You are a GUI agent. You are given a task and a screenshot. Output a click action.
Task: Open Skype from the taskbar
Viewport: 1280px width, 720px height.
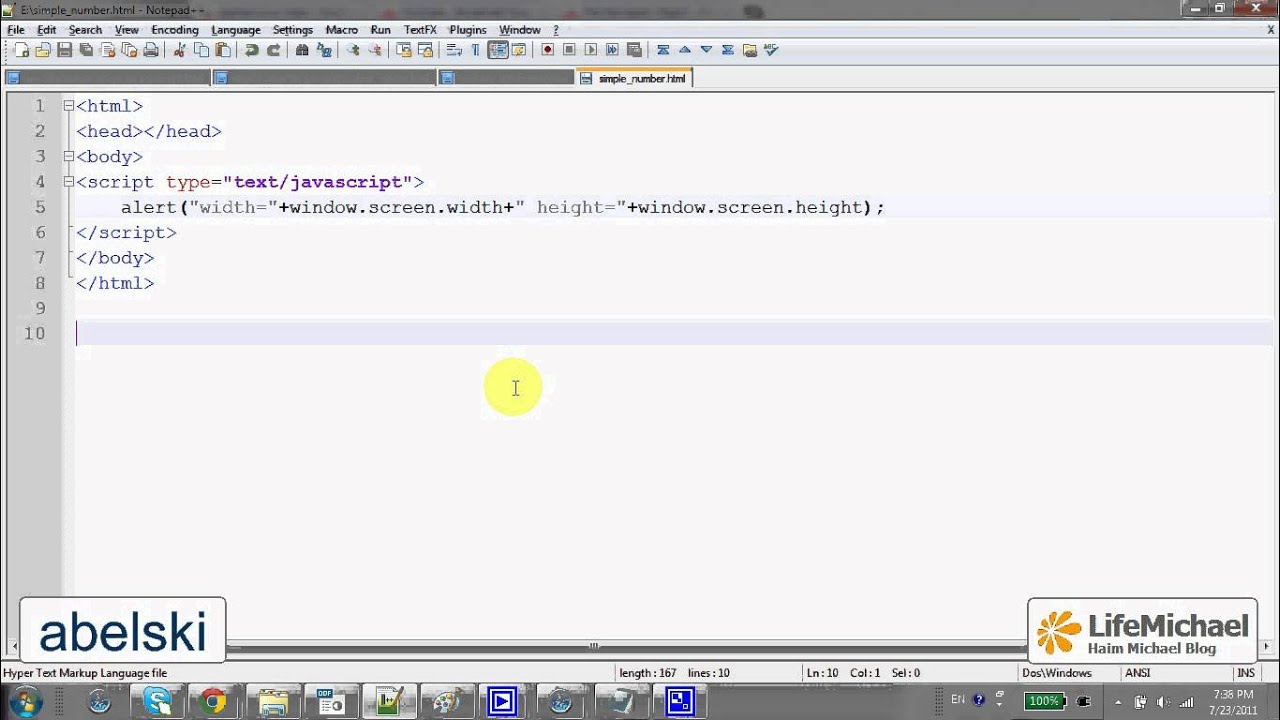[157, 701]
